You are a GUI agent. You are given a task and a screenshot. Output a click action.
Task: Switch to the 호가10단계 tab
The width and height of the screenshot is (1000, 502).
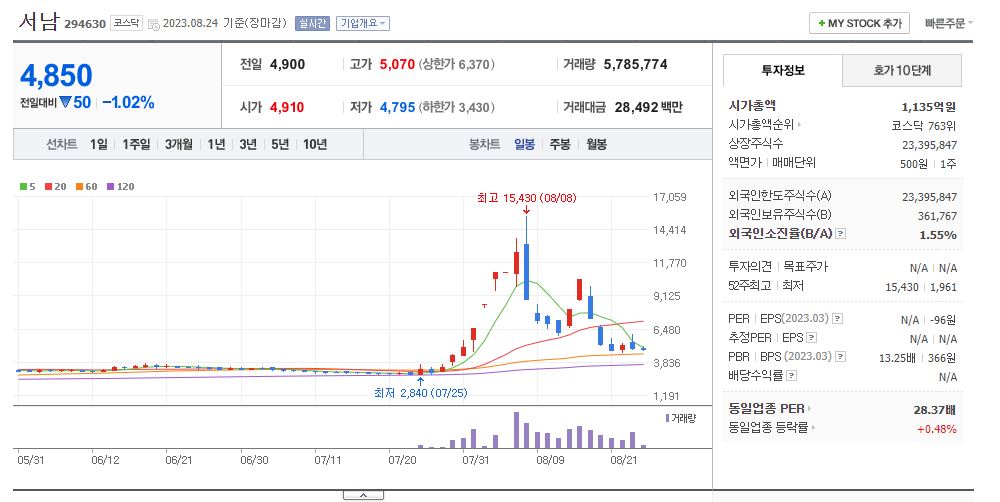click(902, 70)
